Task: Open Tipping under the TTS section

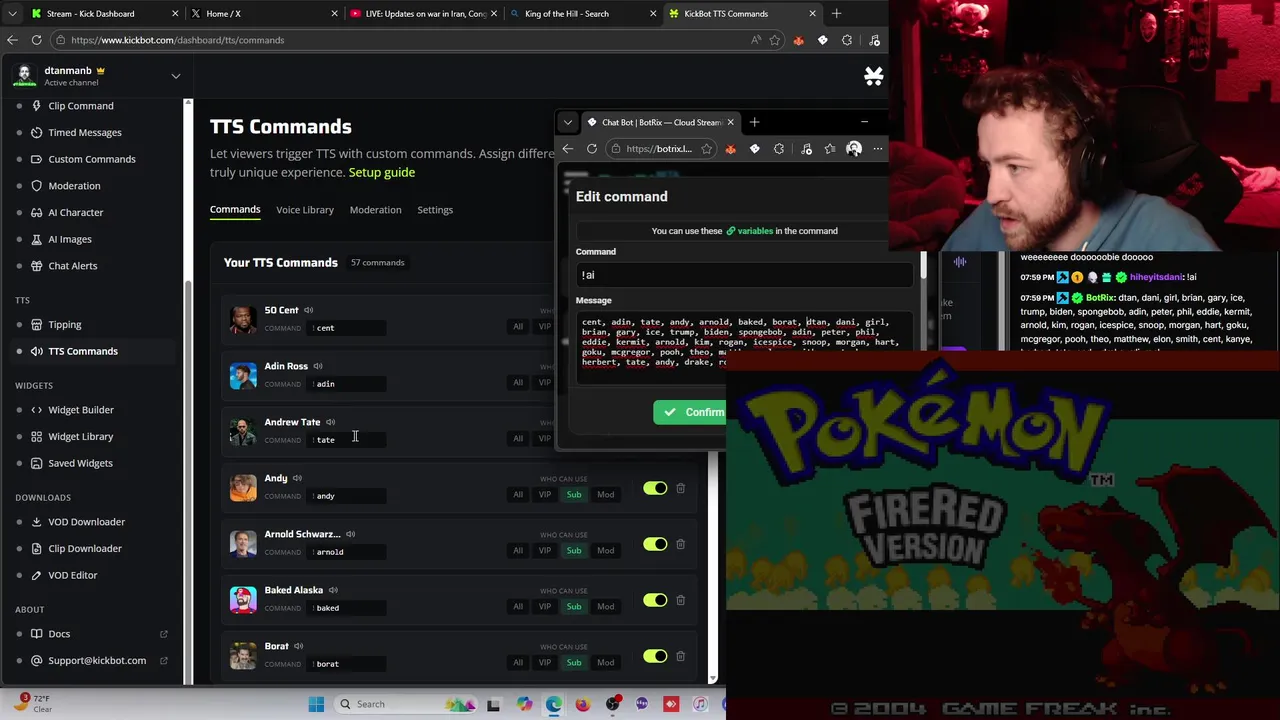Action: click(x=64, y=324)
